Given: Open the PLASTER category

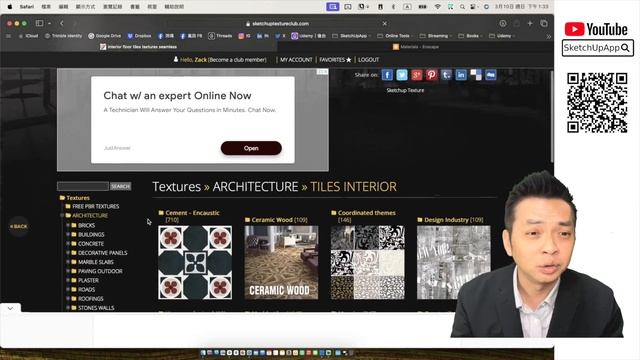Looking at the screenshot, I should point(88,280).
